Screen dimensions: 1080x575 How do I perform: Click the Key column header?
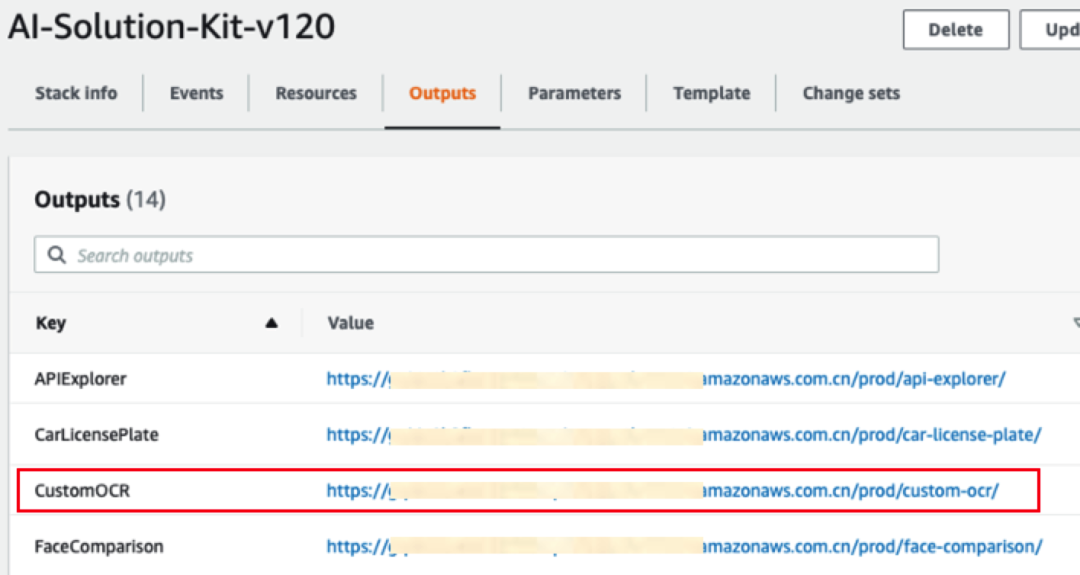click(50, 323)
